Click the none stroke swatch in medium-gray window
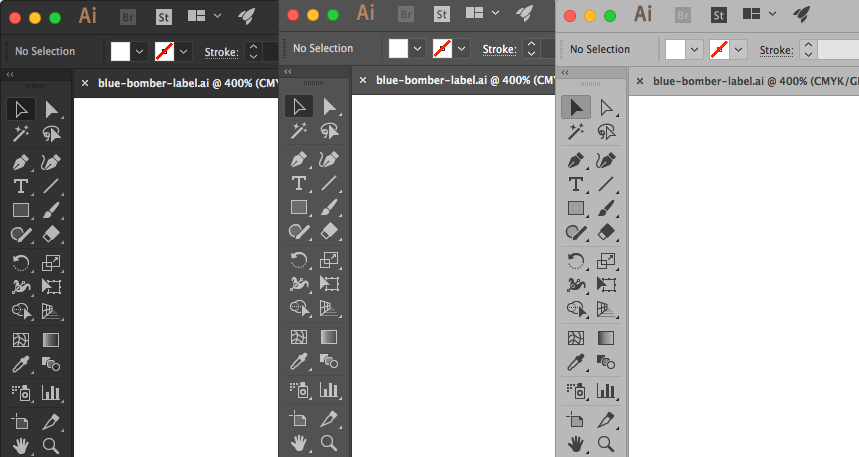This screenshot has width=859, height=457. (x=443, y=49)
